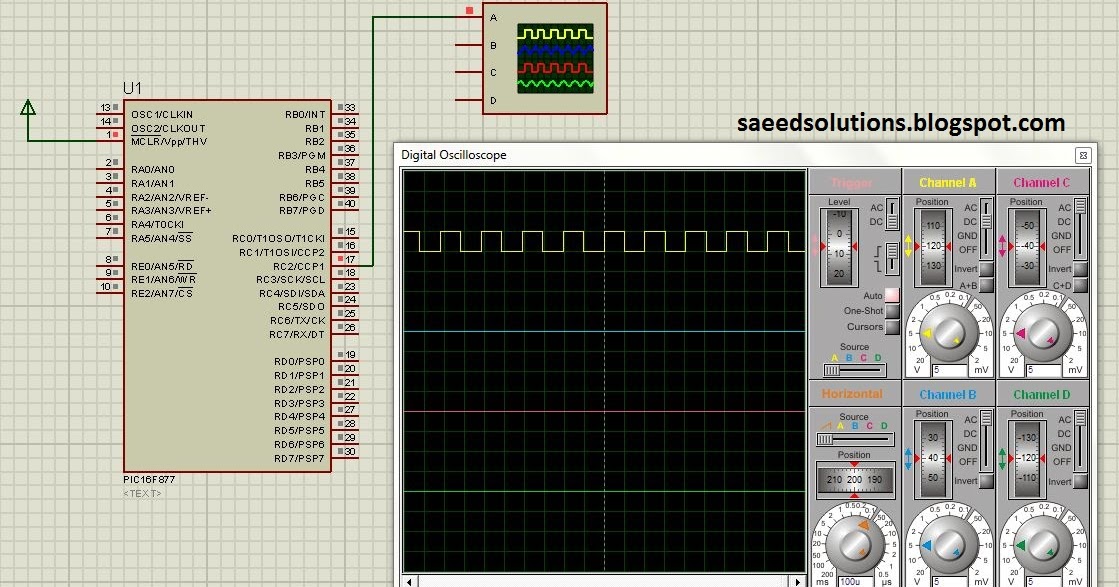The height and width of the screenshot is (587, 1119).
Task: Click Horizontal Position thumbwheel
Action: (x=854, y=479)
